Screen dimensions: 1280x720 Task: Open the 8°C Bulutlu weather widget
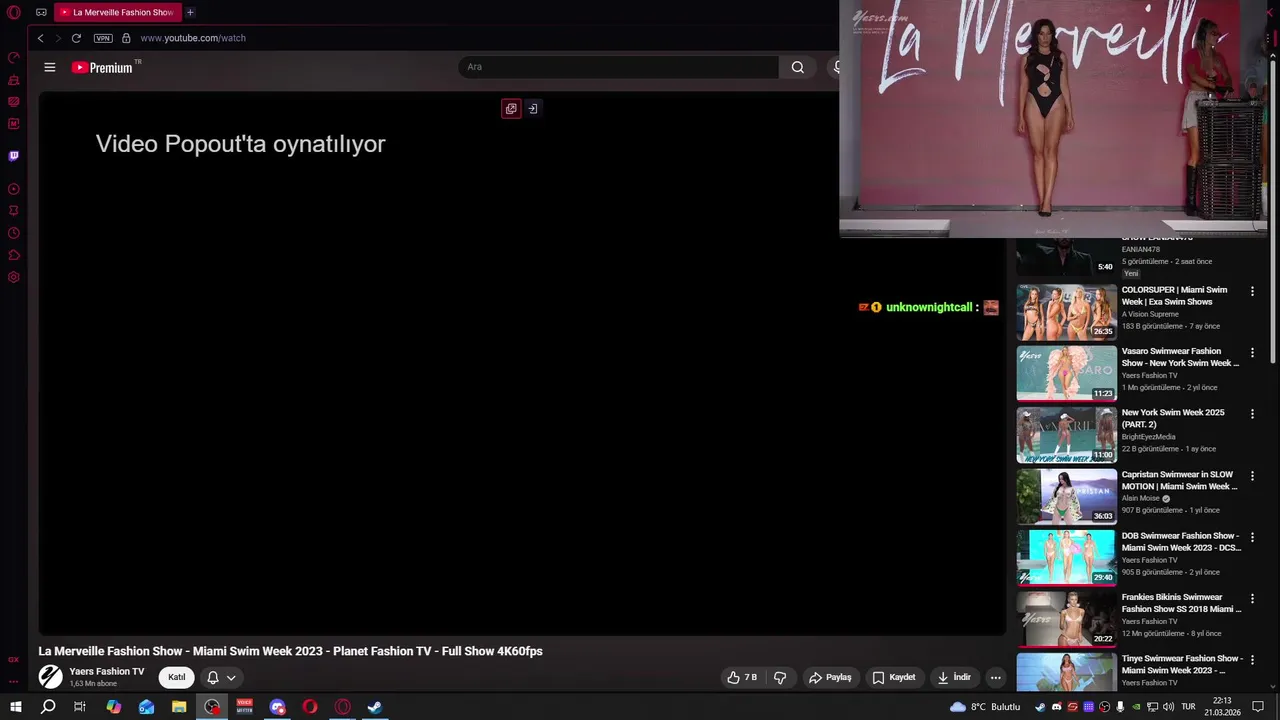[x=985, y=707]
